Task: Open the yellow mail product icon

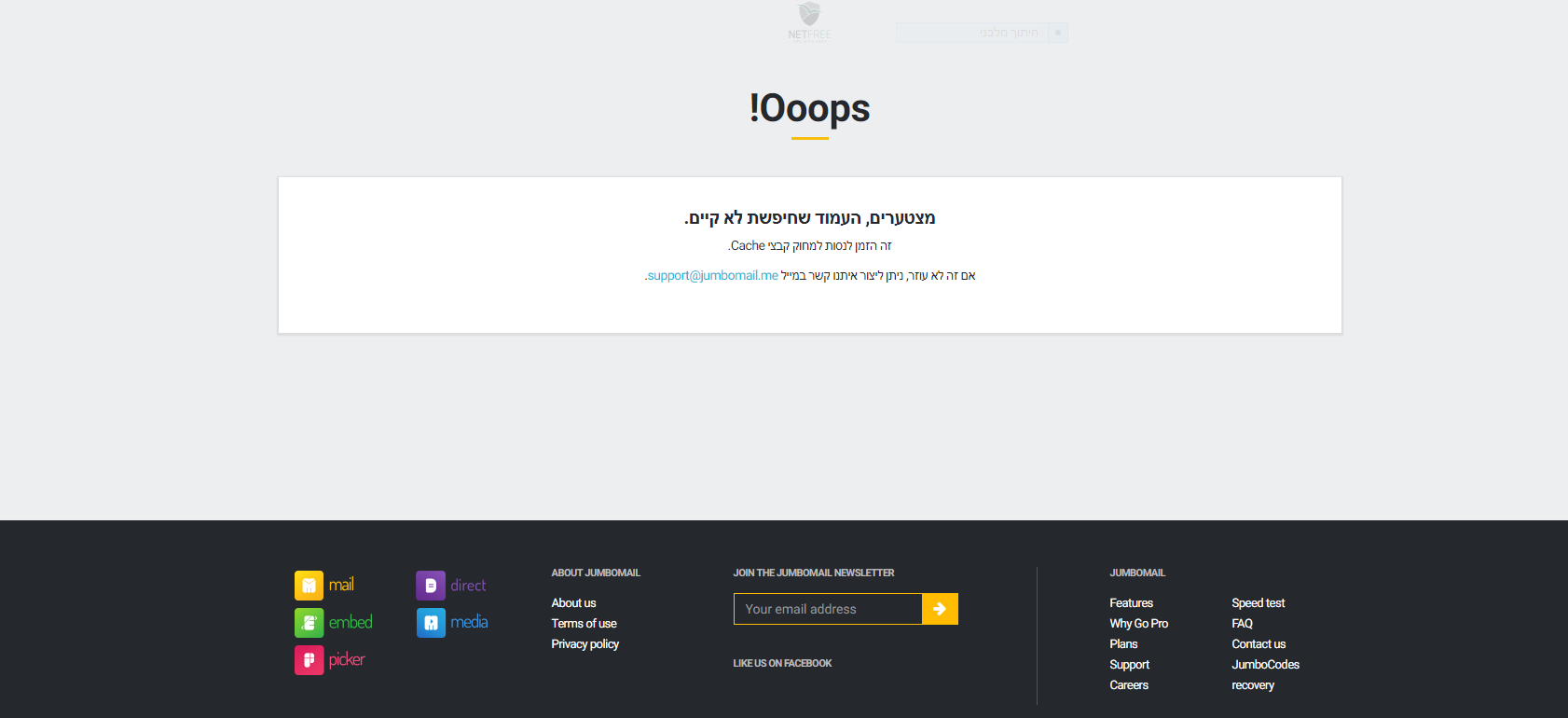Action: (x=309, y=586)
